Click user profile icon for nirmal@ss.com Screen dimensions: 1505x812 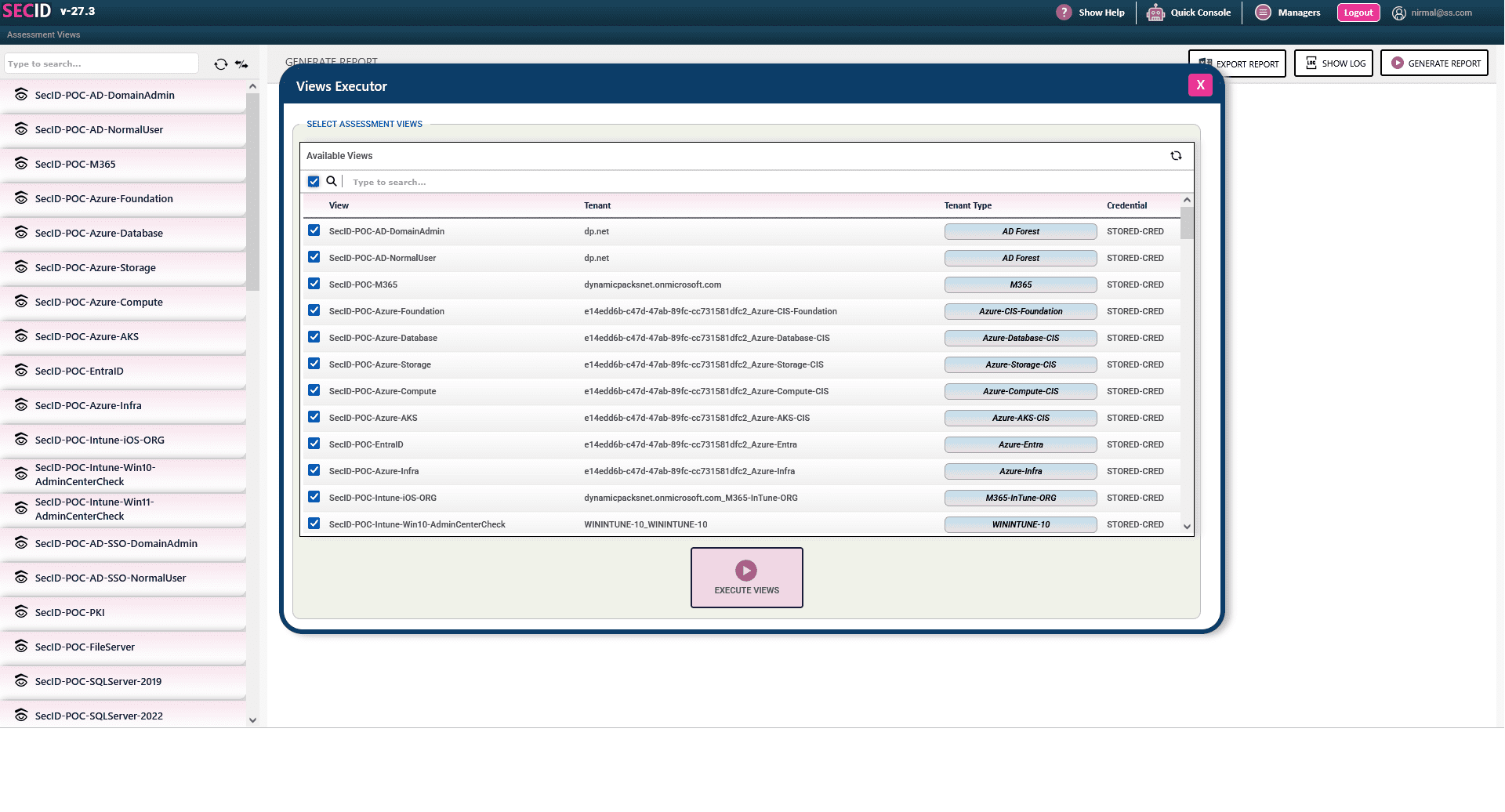(x=1398, y=13)
